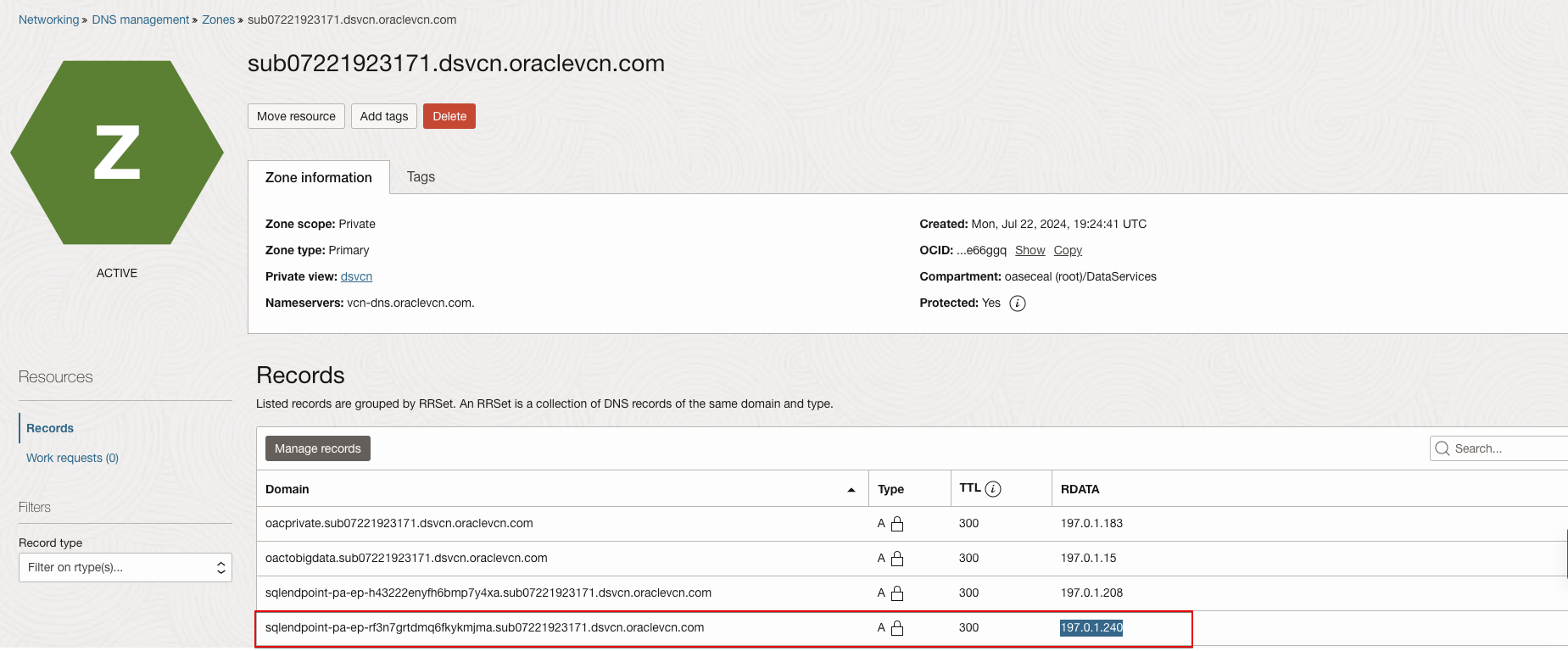Select the Zone information tab
The image size is (1568, 651).
pyautogui.click(x=319, y=177)
